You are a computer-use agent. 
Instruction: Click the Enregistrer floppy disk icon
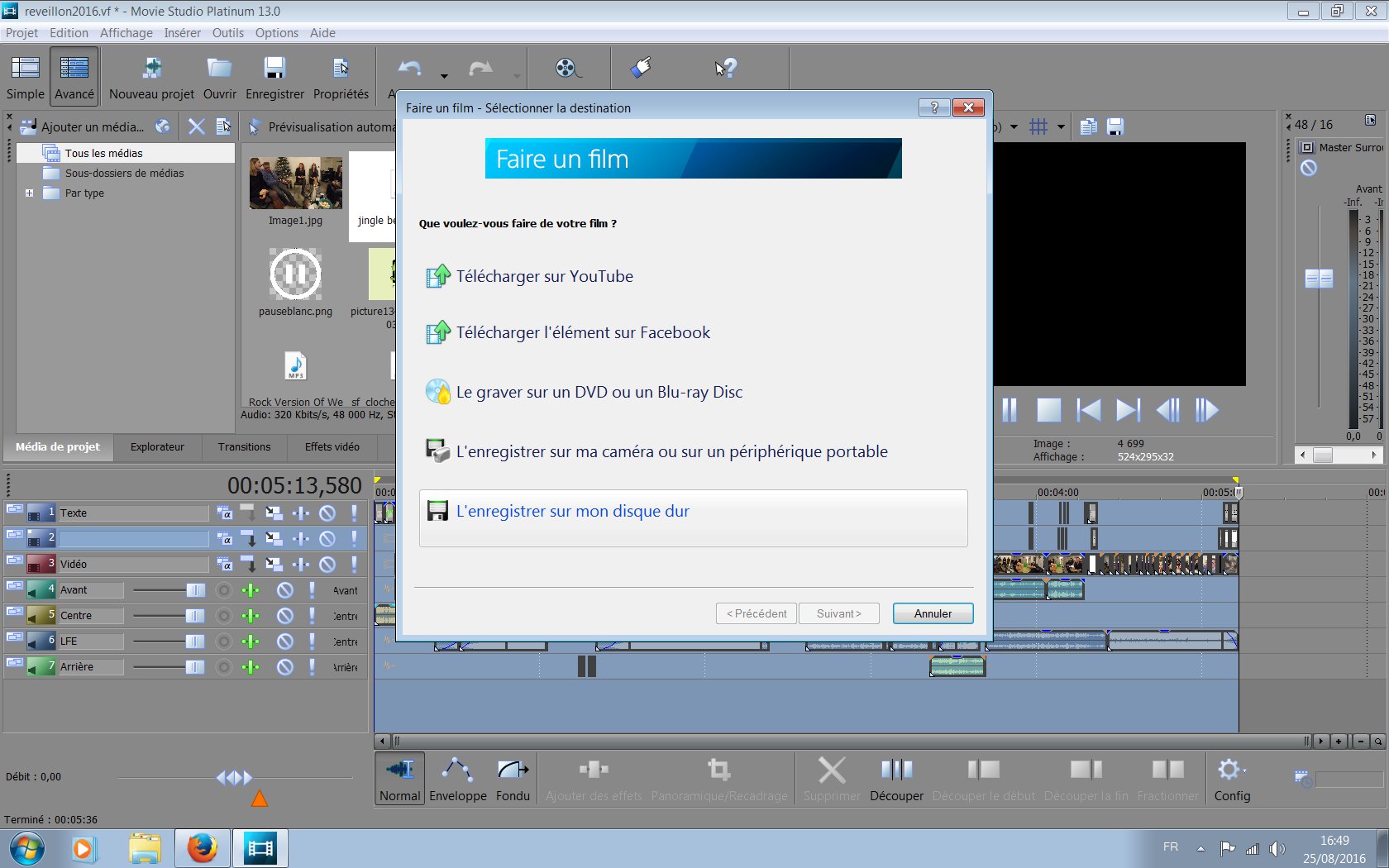click(x=274, y=69)
